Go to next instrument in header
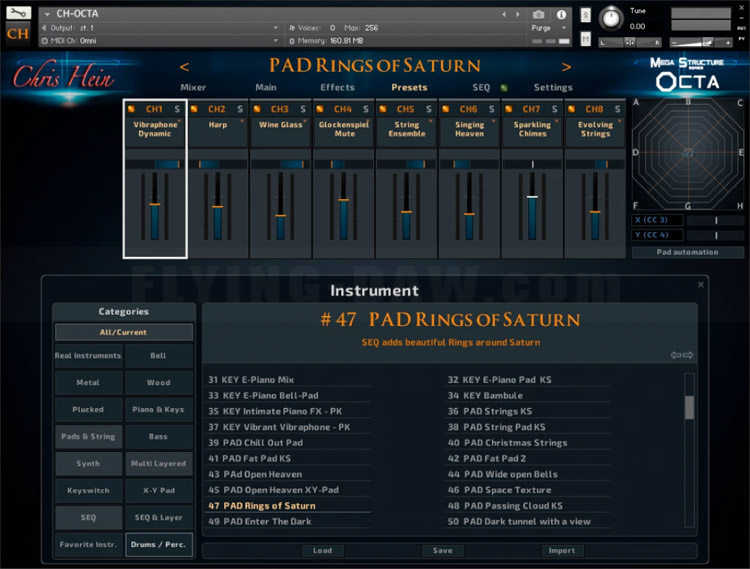The image size is (750, 569). tap(518, 15)
